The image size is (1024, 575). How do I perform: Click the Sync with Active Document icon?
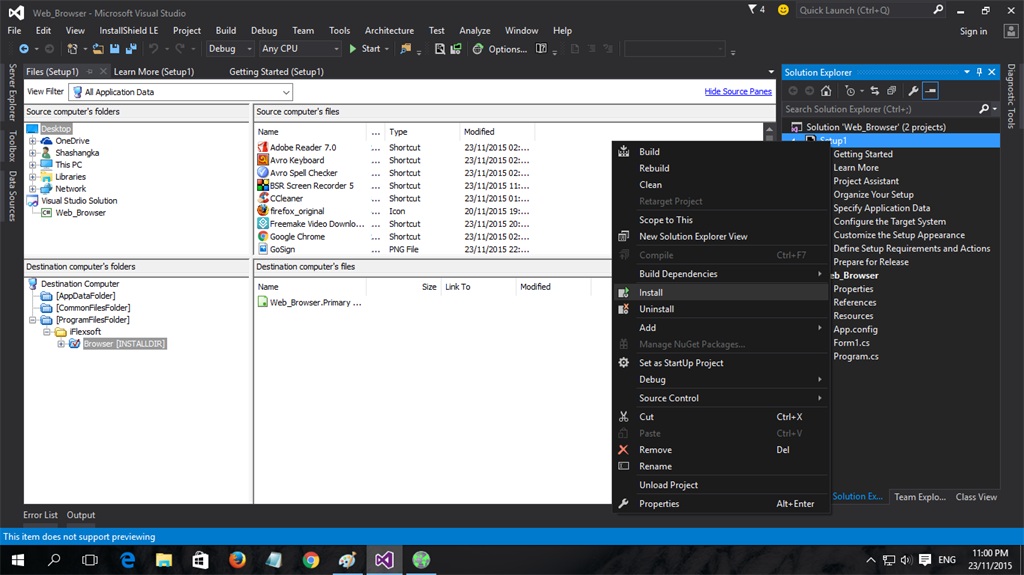[875, 91]
